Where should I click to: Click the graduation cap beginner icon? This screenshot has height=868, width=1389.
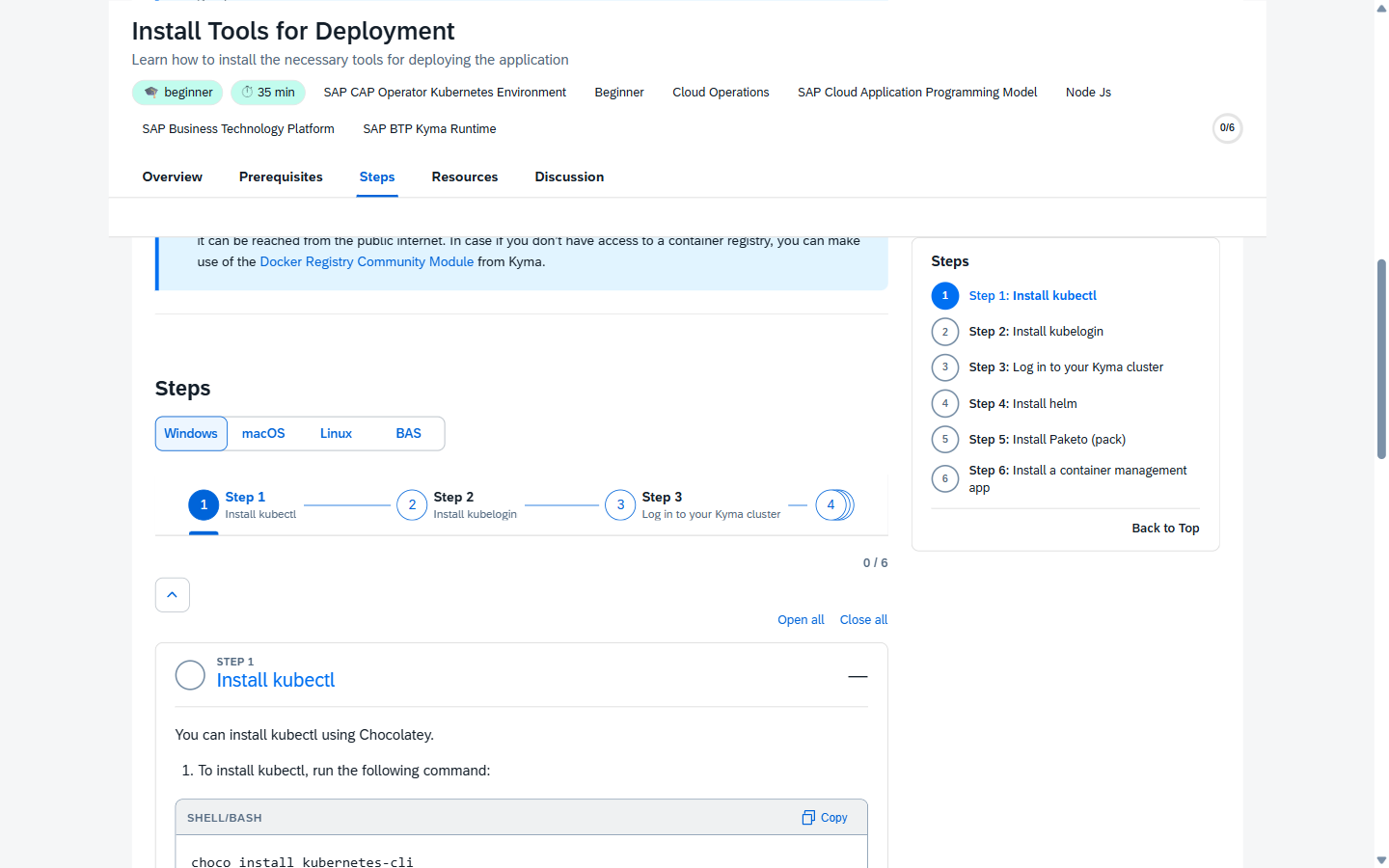(x=151, y=93)
